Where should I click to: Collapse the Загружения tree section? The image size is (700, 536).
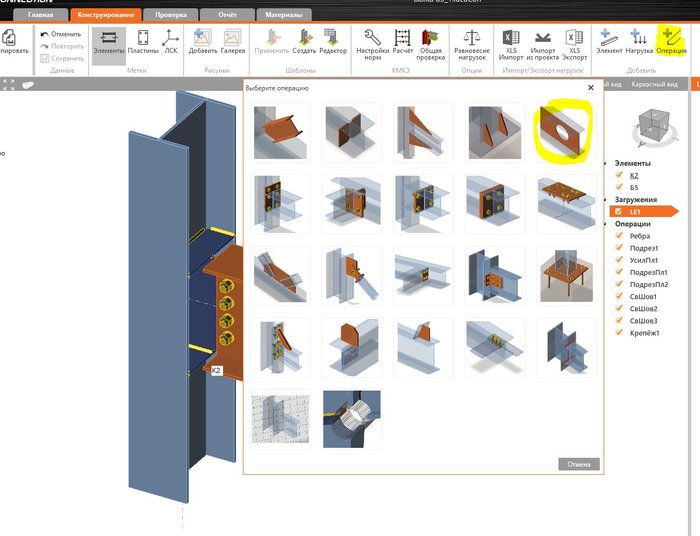[605, 199]
